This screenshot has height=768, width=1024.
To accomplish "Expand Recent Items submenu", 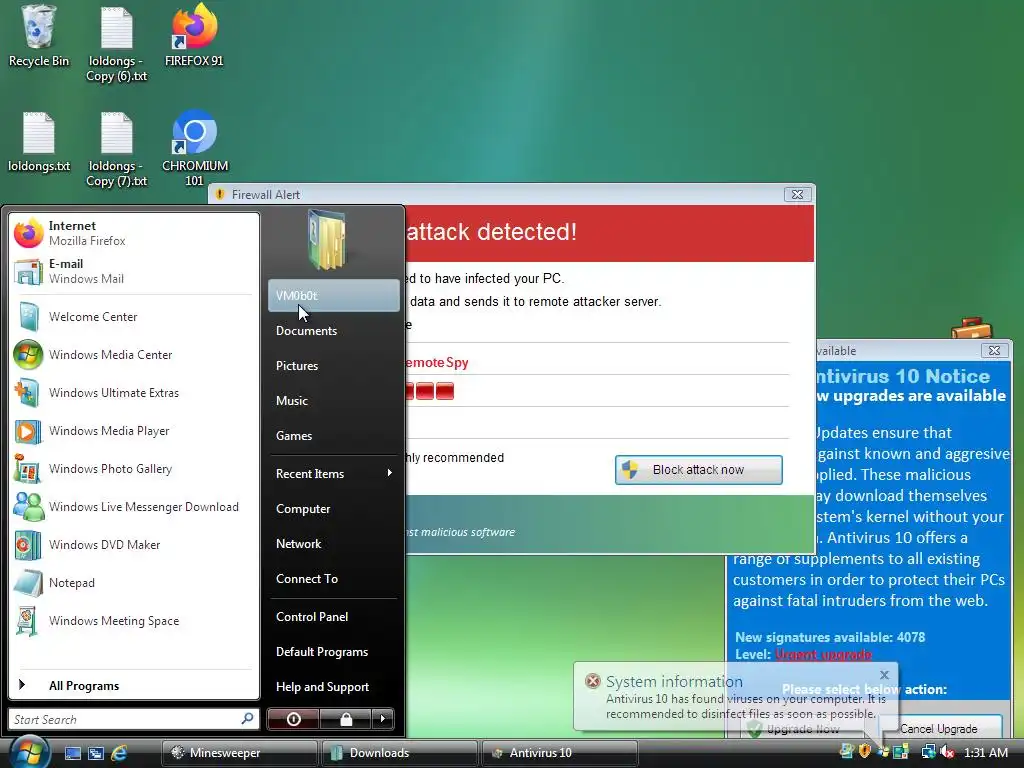I will (x=333, y=473).
